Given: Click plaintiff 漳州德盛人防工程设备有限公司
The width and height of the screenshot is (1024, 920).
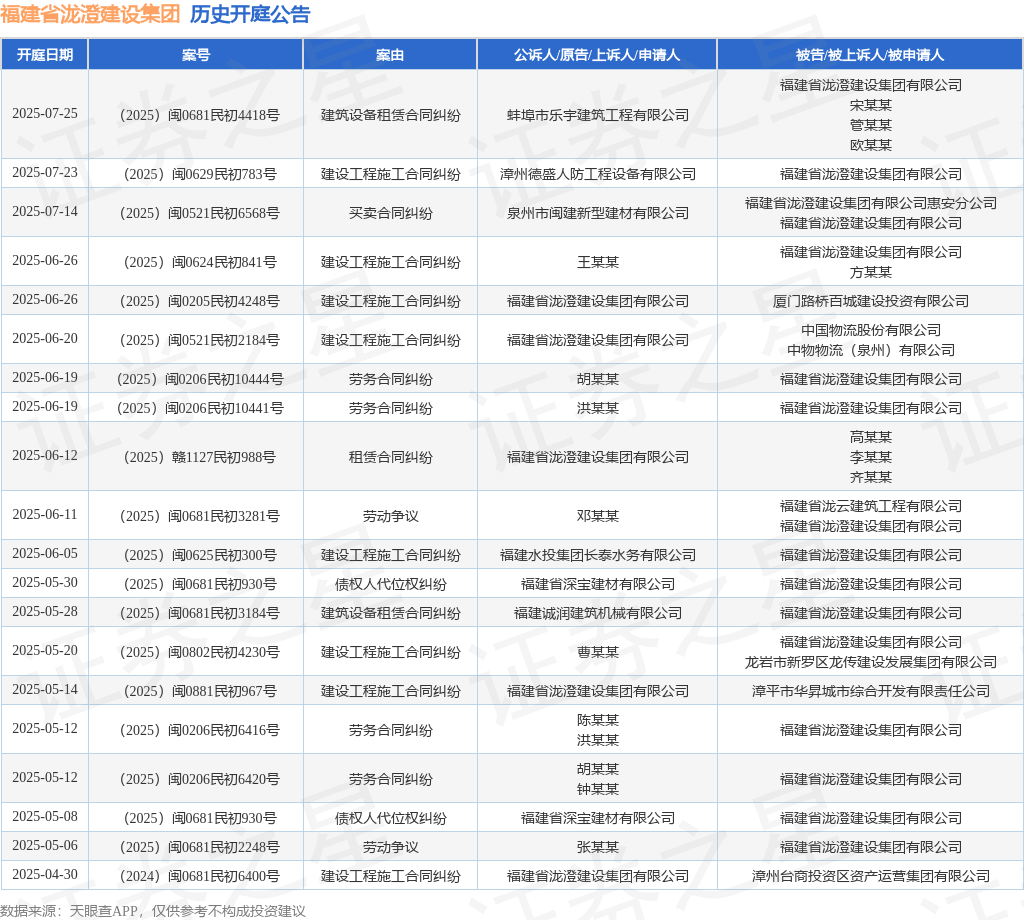Looking at the screenshot, I should pyautogui.click(x=598, y=174).
